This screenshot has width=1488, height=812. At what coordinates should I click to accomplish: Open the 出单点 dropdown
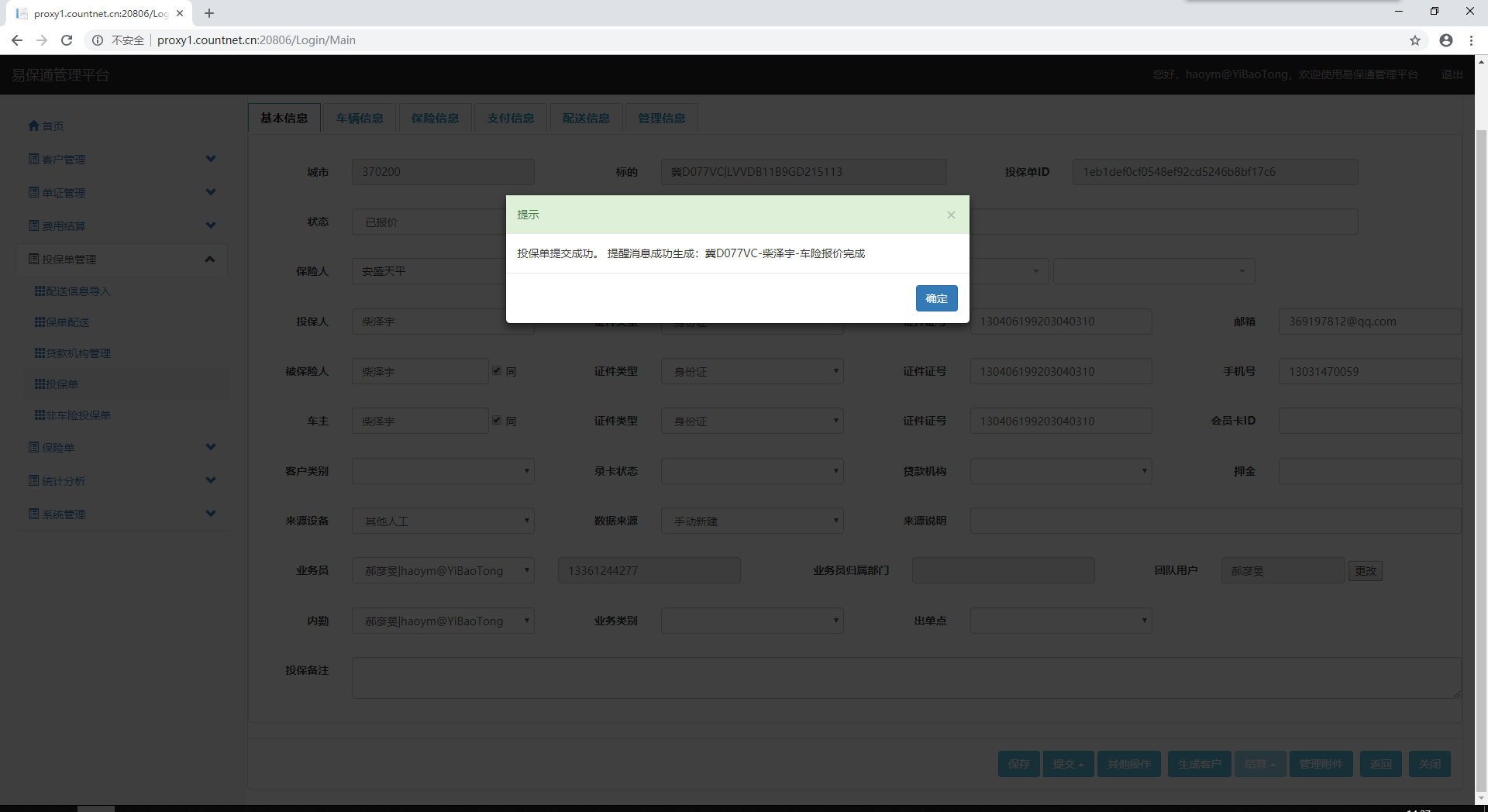[1061, 621]
